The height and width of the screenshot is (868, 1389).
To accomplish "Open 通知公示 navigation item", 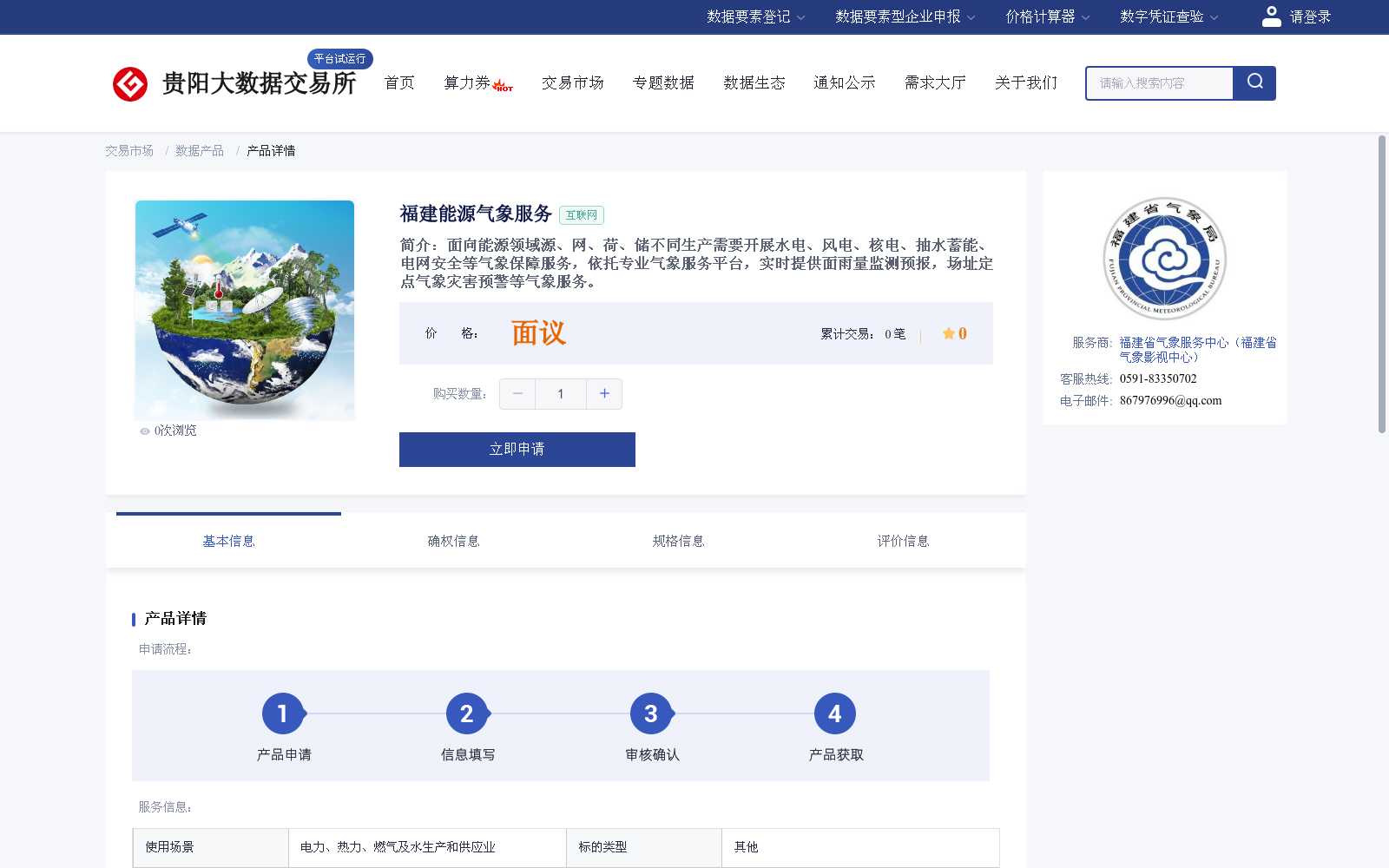I will tap(845, 83).
